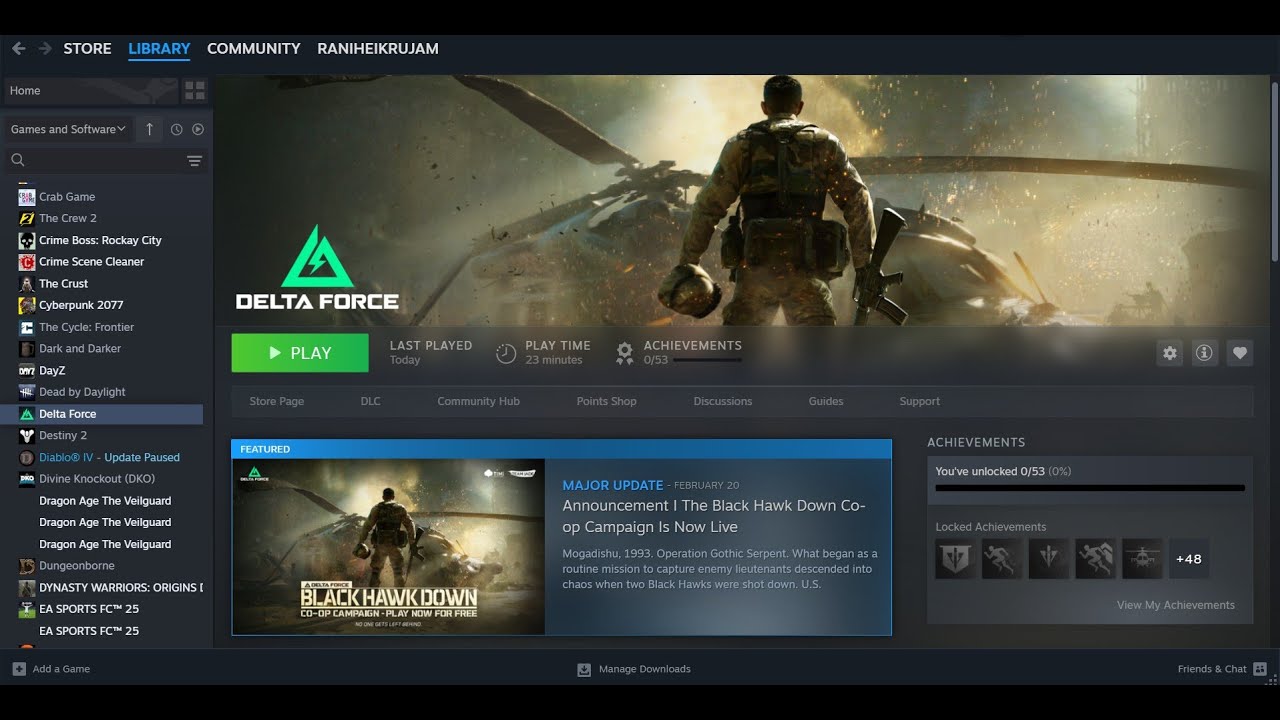Click the LAST PLAYED Today text

(431, 352)
